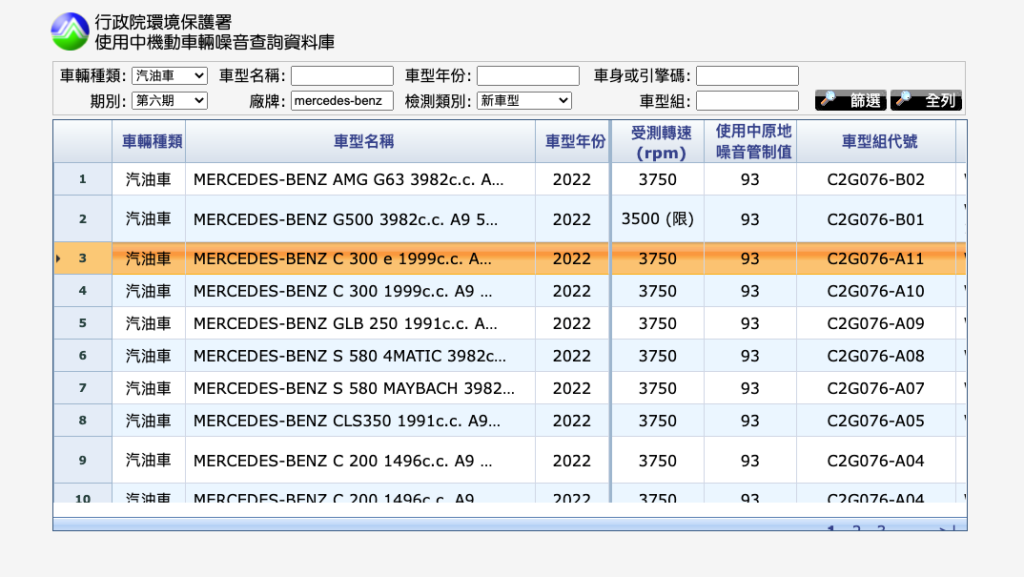1024x577 pixels.
Task: Select the MERCEDES-BENZ AMG G63 3982c.c. row name
Action: pyautogui.click(x=349, y=179)
